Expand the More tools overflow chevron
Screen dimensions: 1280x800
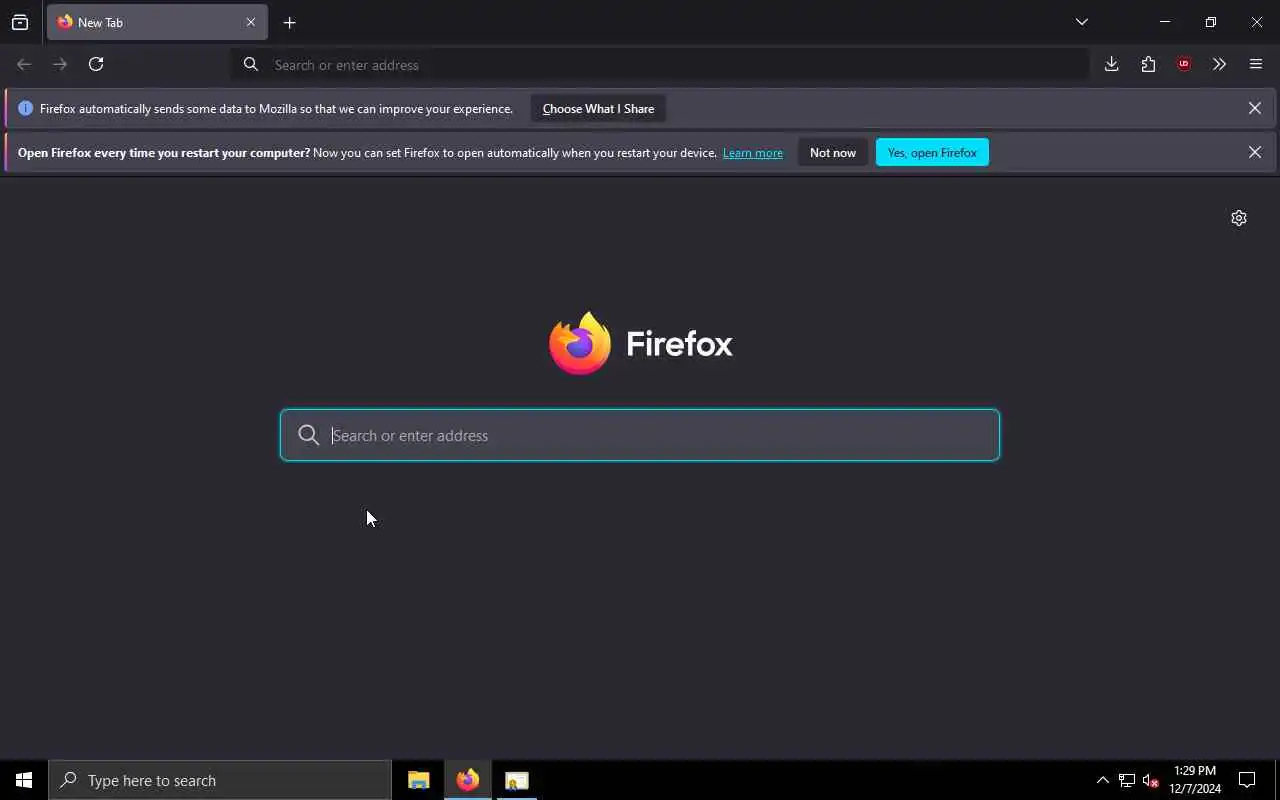1219,64
